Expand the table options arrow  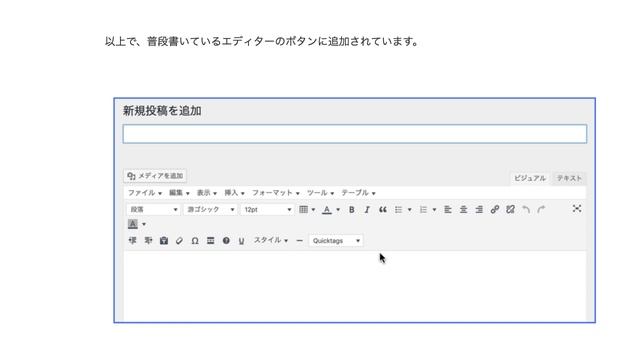[313, 210]
